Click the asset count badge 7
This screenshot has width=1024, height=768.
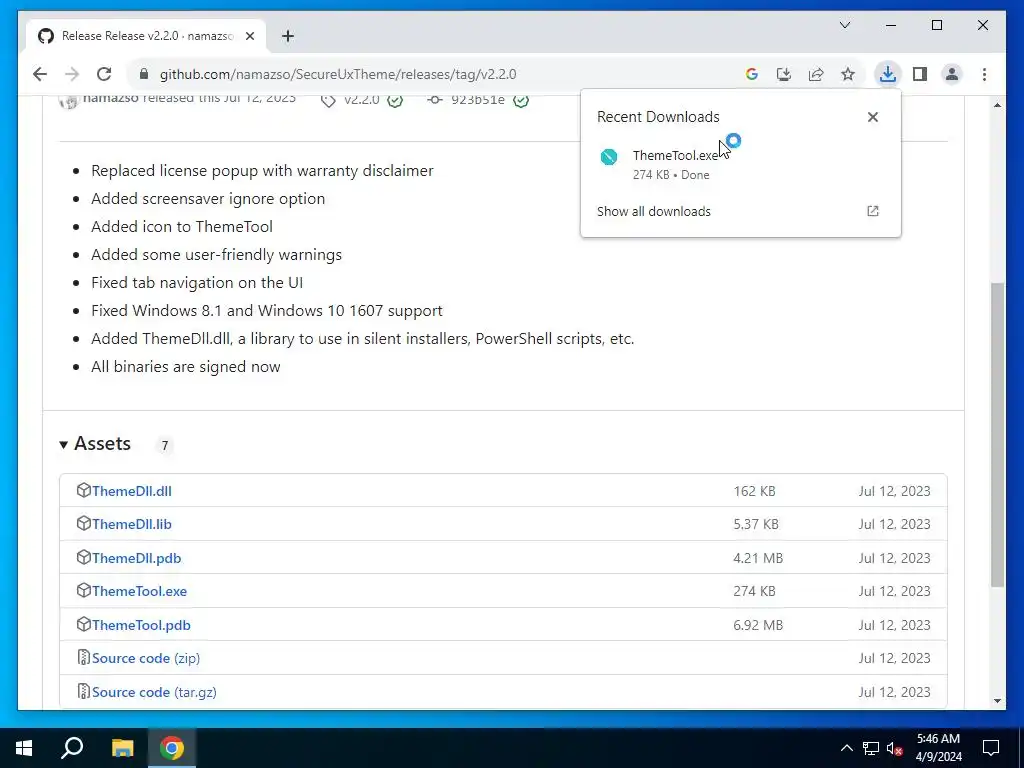(165, 445)
